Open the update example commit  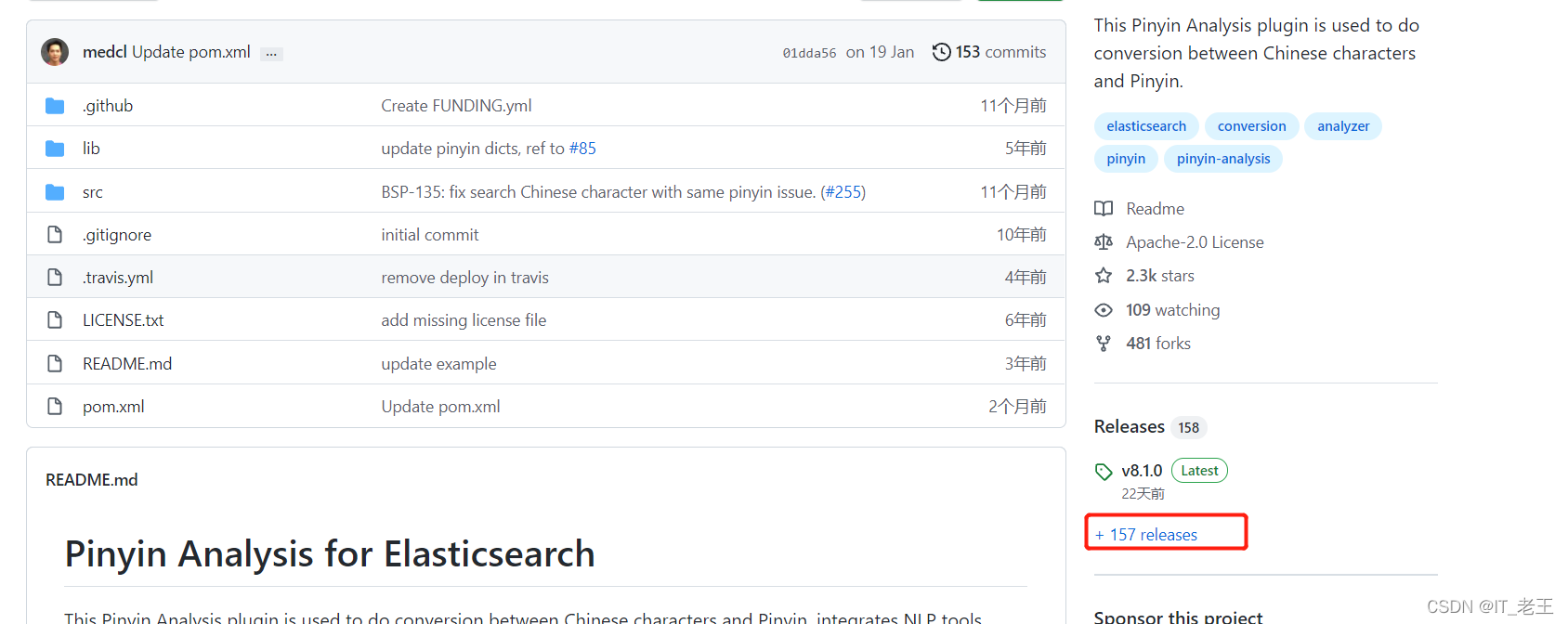click(438, 364)
